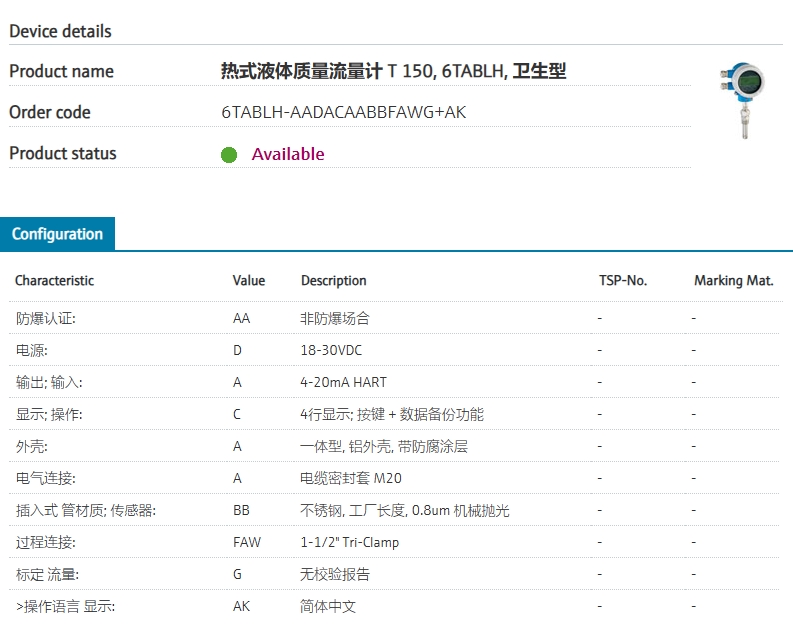This screenshot has width=793, height=632.
Task: Click value AK in the table
Action: [241, 606]
